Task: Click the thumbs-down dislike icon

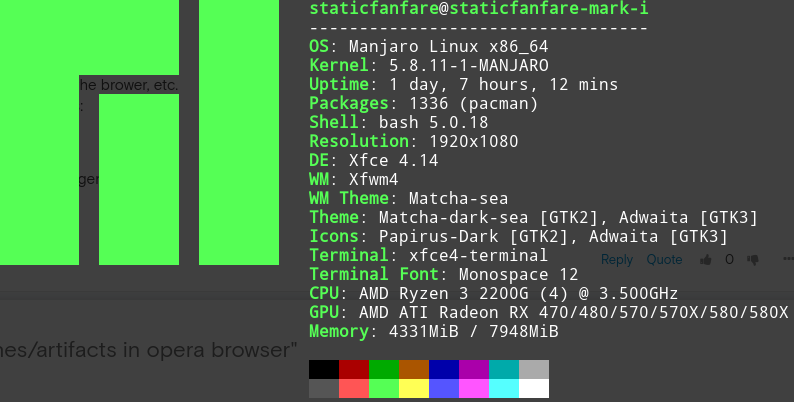Action: [753, 260]
